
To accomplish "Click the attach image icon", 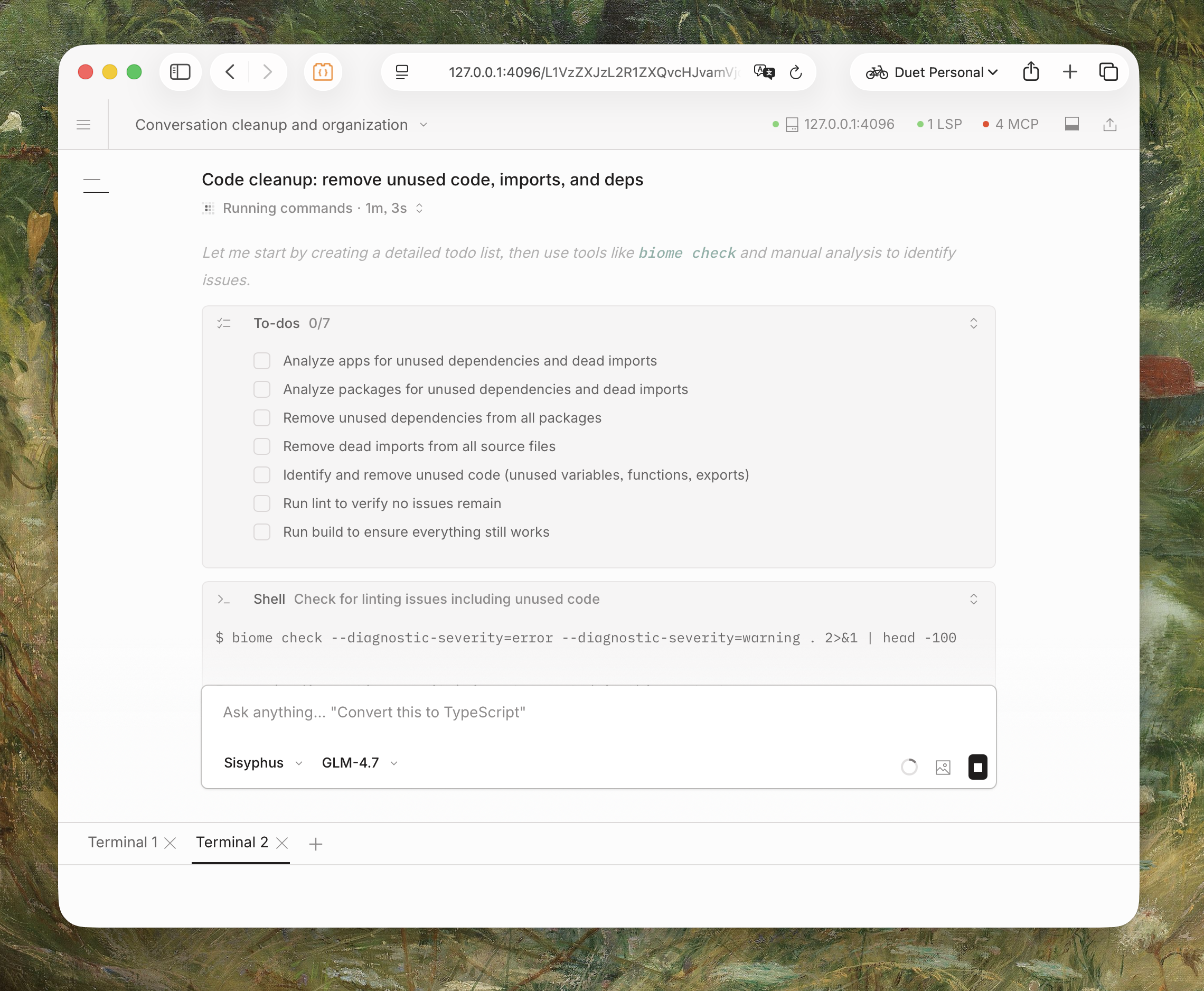I will (x=943, y=767).
